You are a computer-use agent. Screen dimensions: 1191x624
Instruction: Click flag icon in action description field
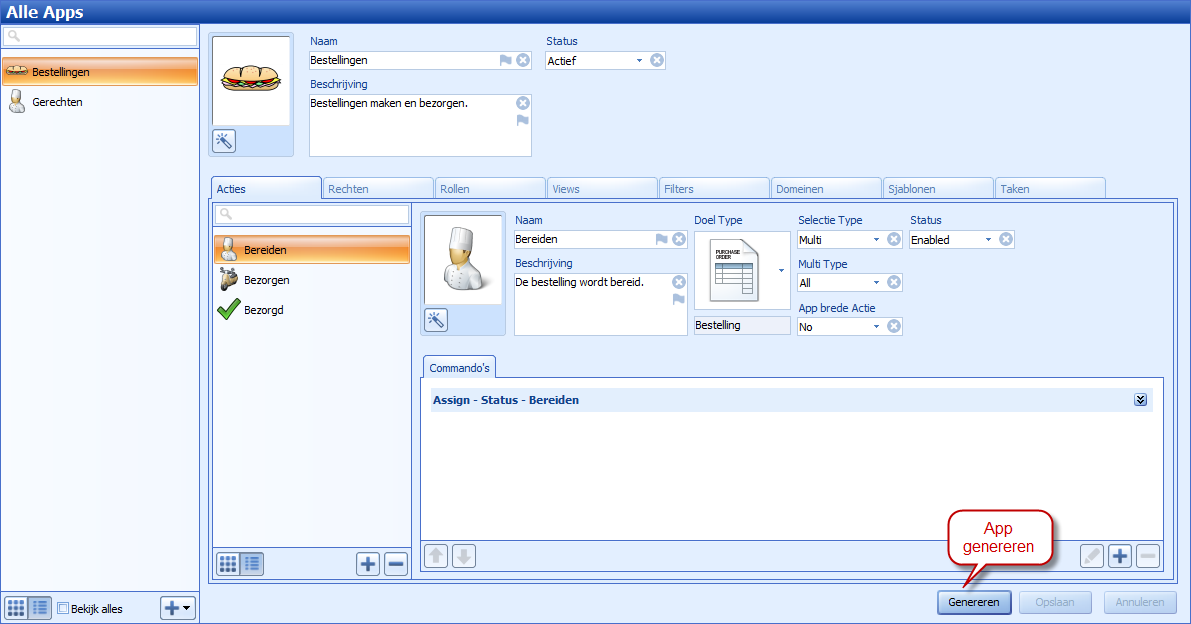(679, 299)
